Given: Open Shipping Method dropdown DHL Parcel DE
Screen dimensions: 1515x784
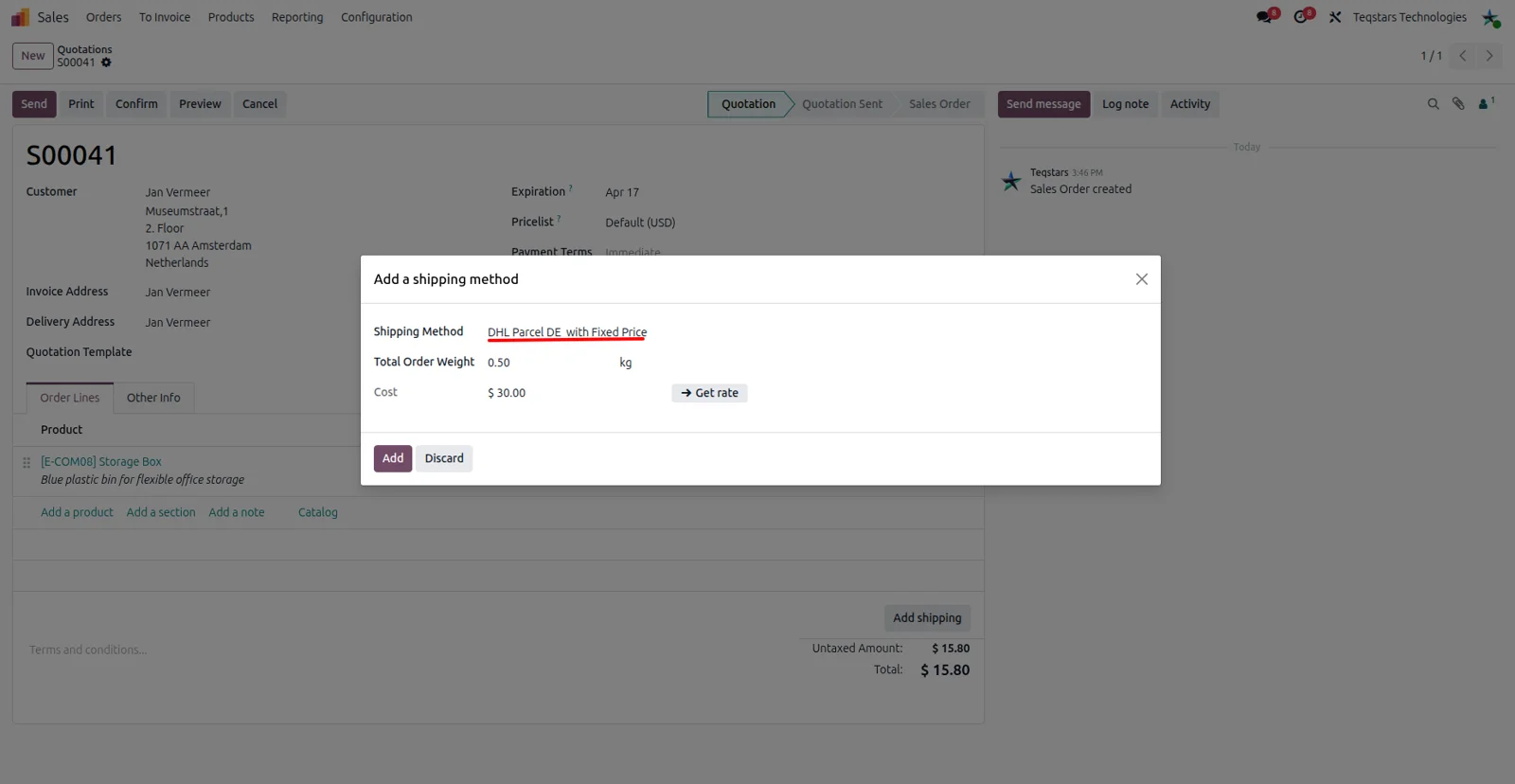Looking at the screenshot, I should tap(567, 332).
